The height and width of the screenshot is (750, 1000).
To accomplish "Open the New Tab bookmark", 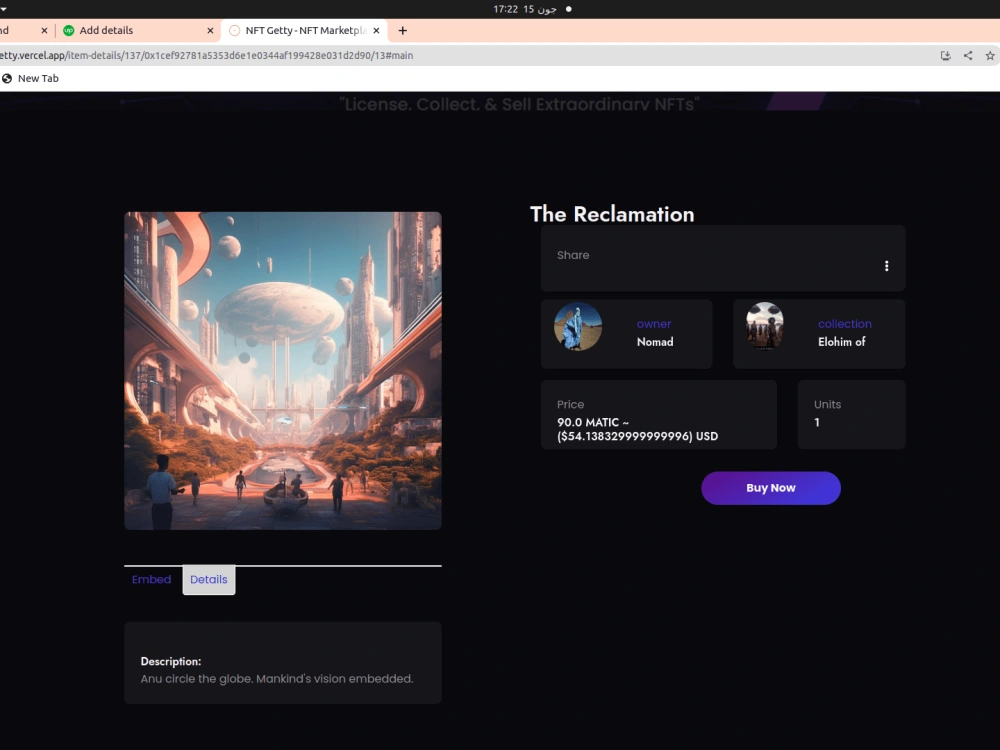I will tap(31, 78).
